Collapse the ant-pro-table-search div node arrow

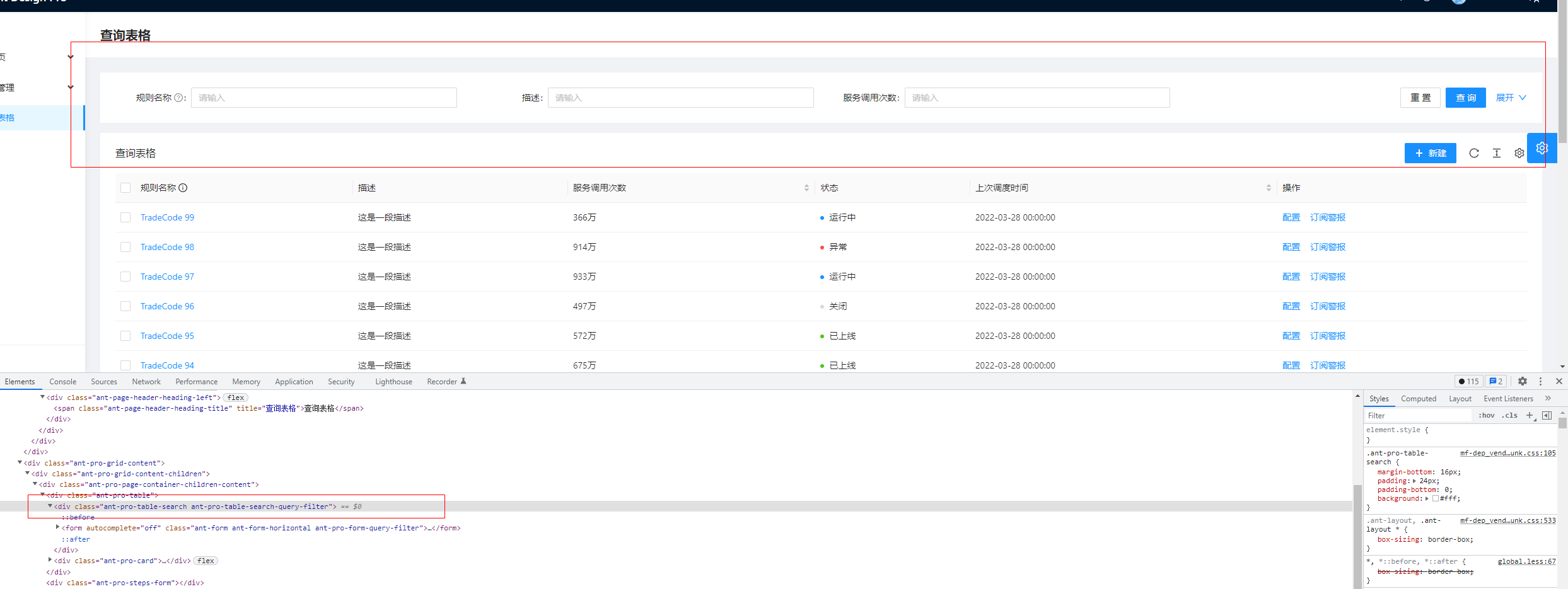[x=50, y=506]
